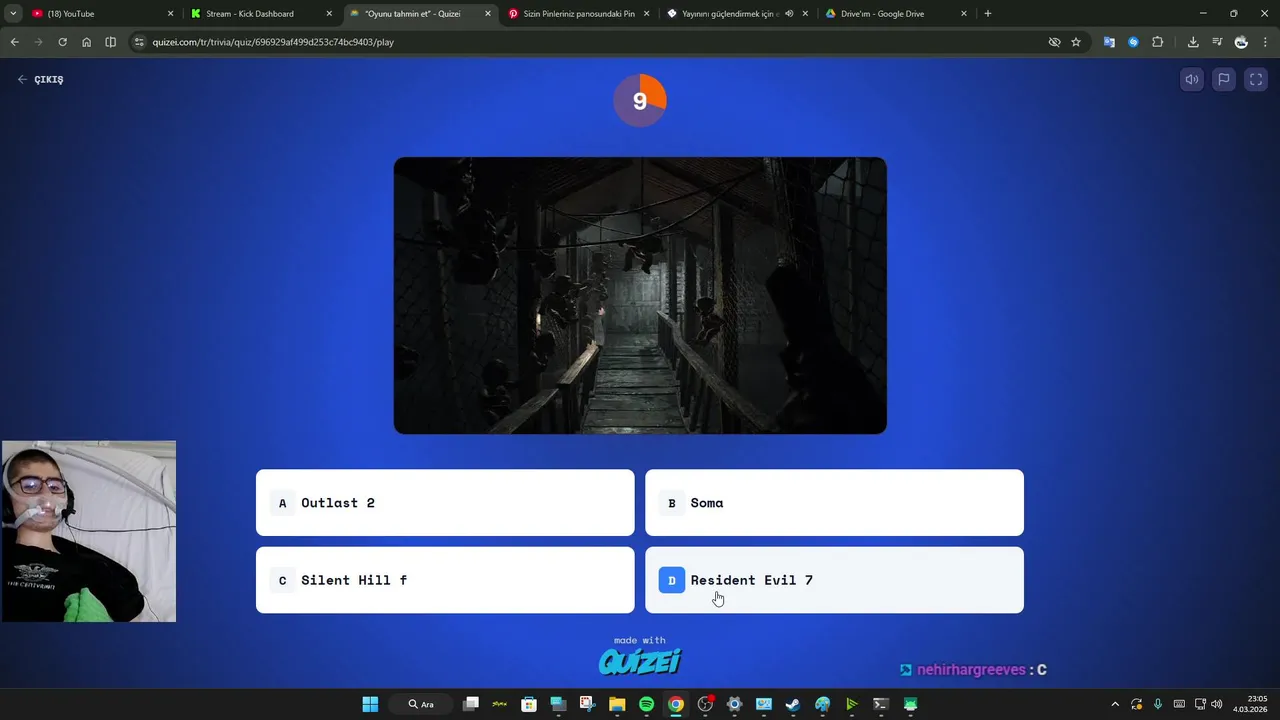Open media controls in toolbar
Viewport: 1280px width, 720px height.
(x=1217, y=42)
